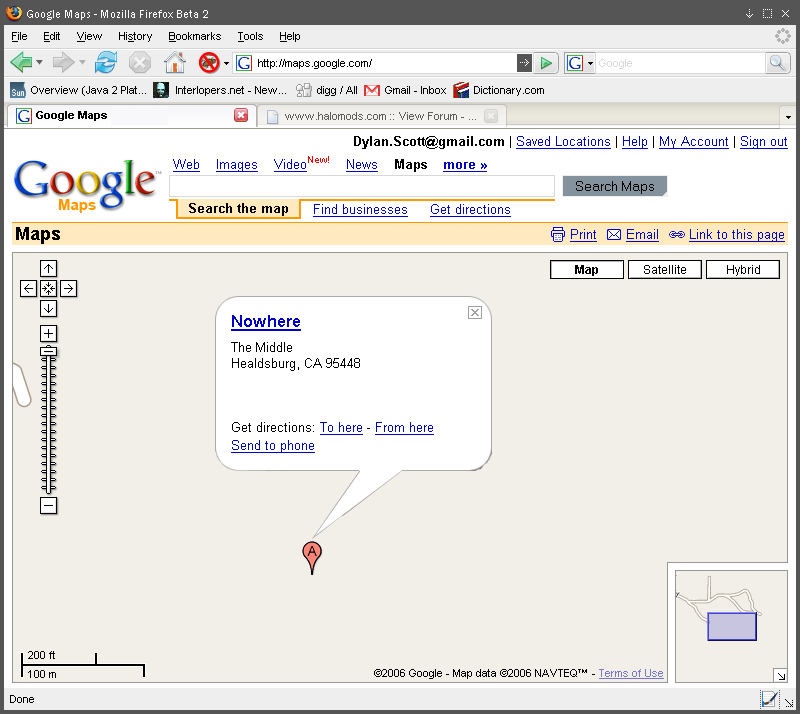Image resolution: width=800 pixels, height=714 pixels.
Task: Select the Get directions tab
Action: (x=470, y=209)
